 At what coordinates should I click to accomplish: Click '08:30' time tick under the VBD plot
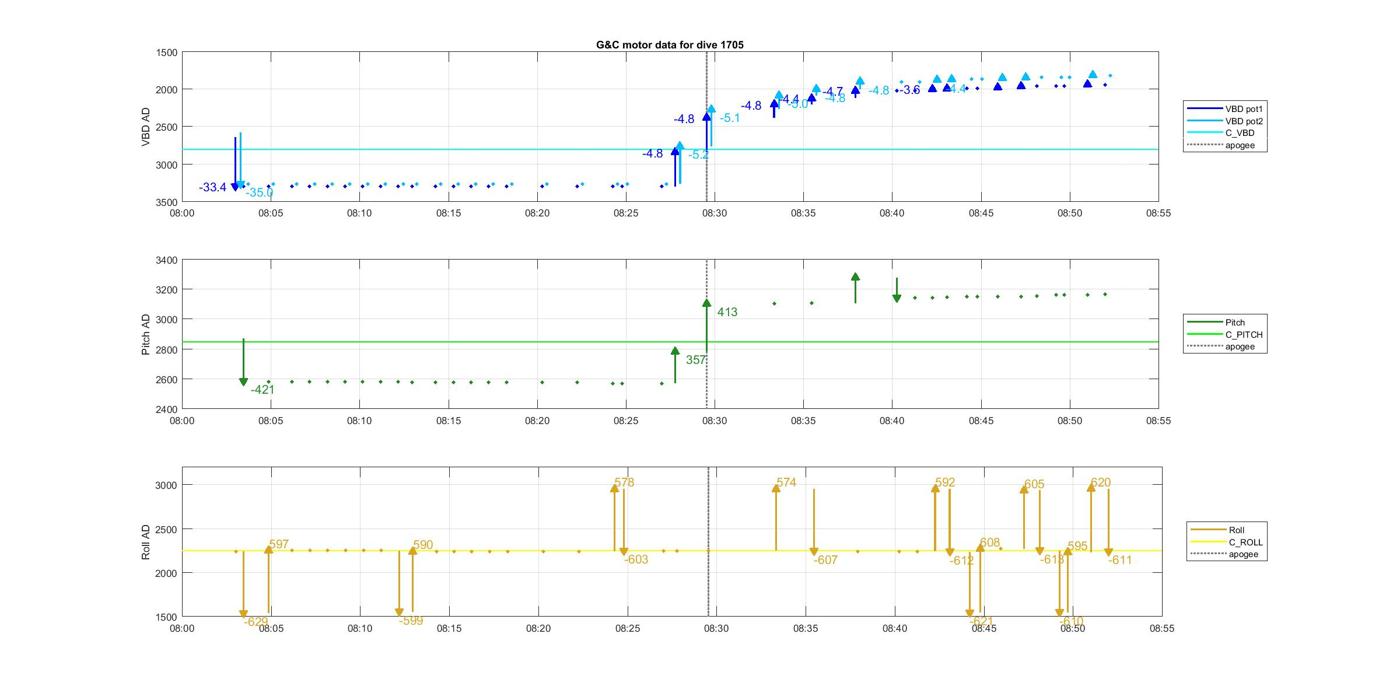coord(715,214)
